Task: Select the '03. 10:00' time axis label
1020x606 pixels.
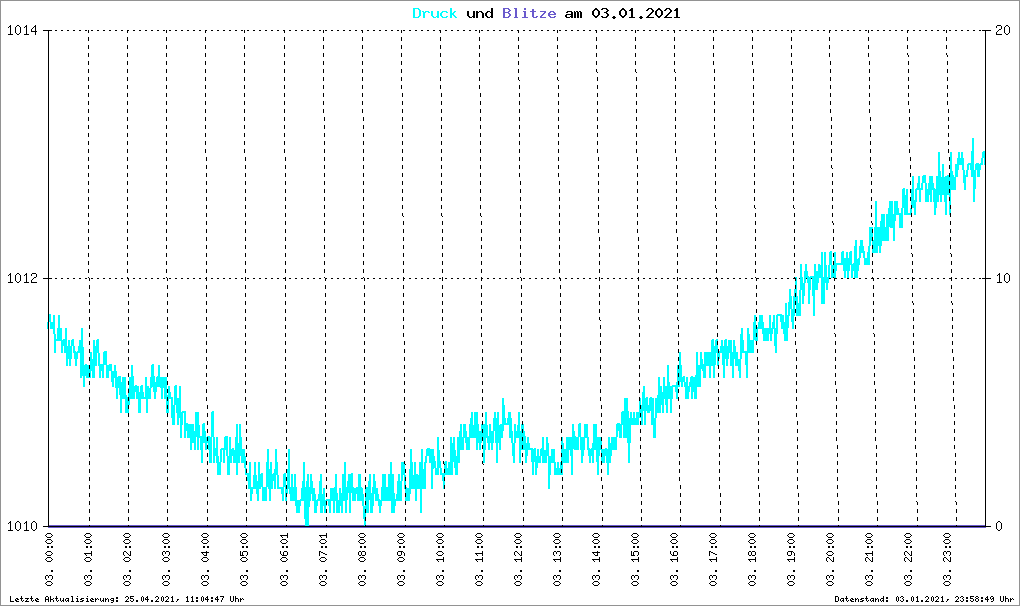Action: tap(441, 561)
